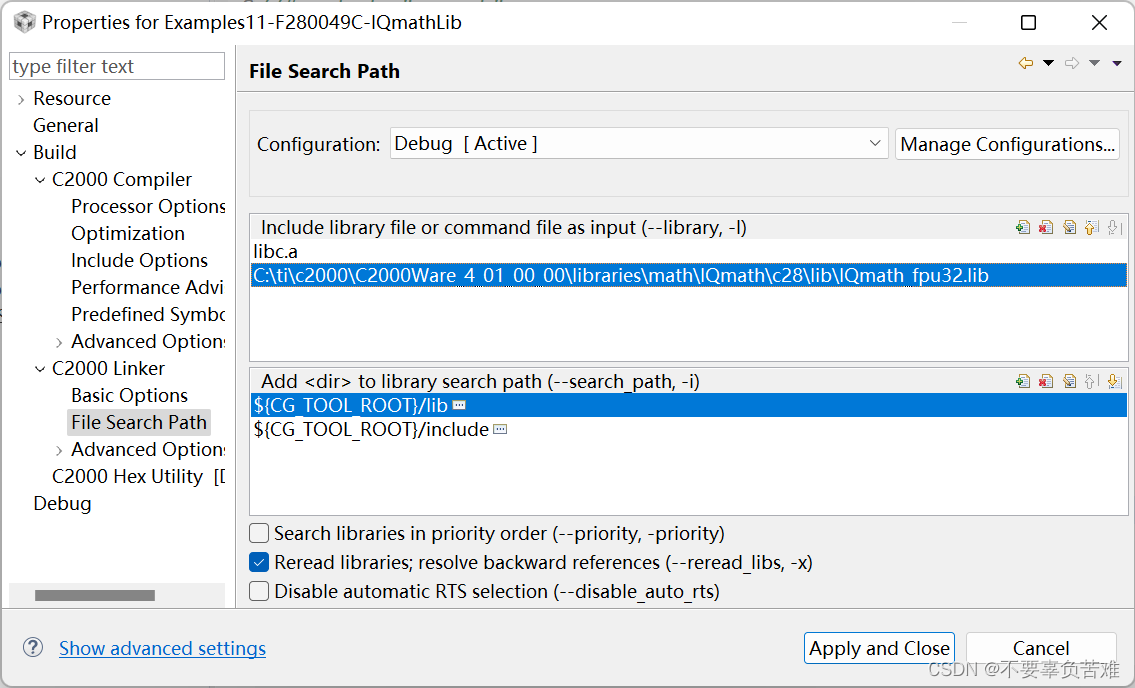The width and height of the screenshot is (1135, 688).
Task: Expand the Resource tree node
Action: 21,99
